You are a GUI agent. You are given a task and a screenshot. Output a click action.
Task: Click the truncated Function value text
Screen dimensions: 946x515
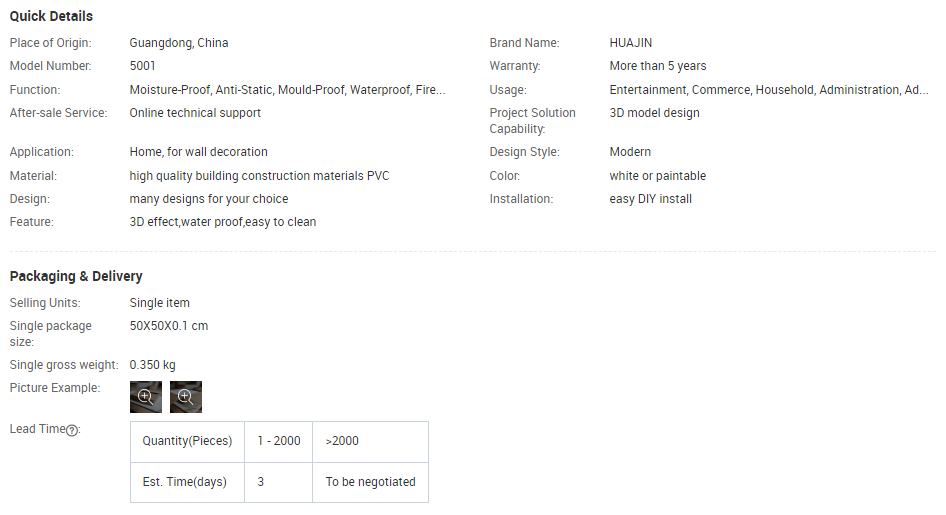(x=287, y=90)
